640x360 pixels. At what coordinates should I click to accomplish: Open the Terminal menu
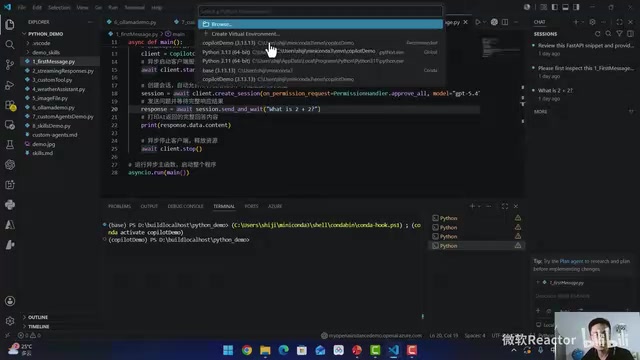[134, 7]
